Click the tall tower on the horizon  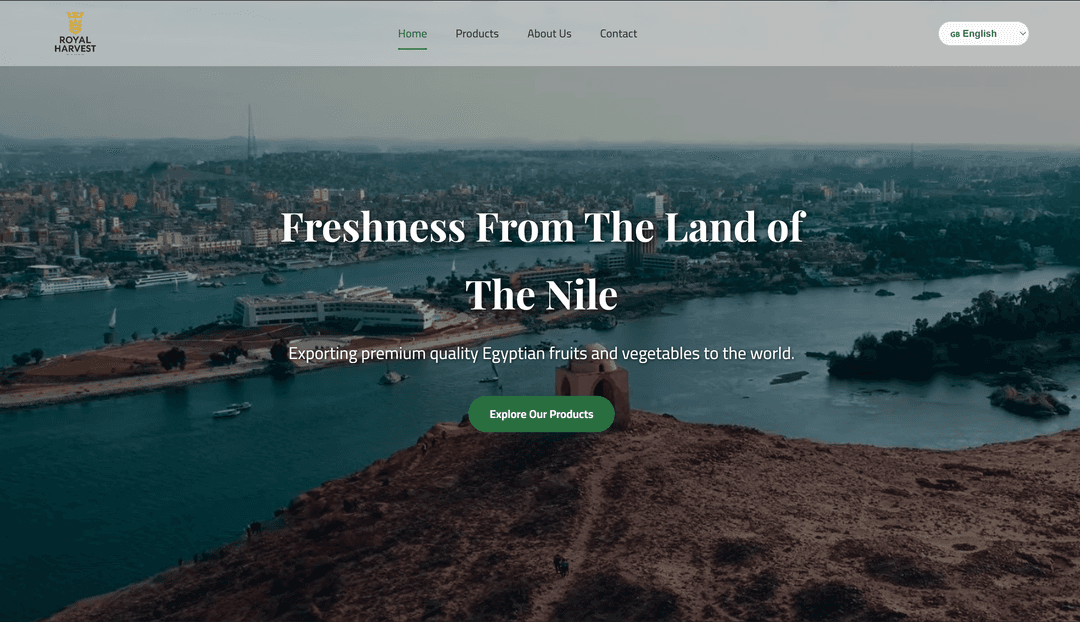coord(251,132)
